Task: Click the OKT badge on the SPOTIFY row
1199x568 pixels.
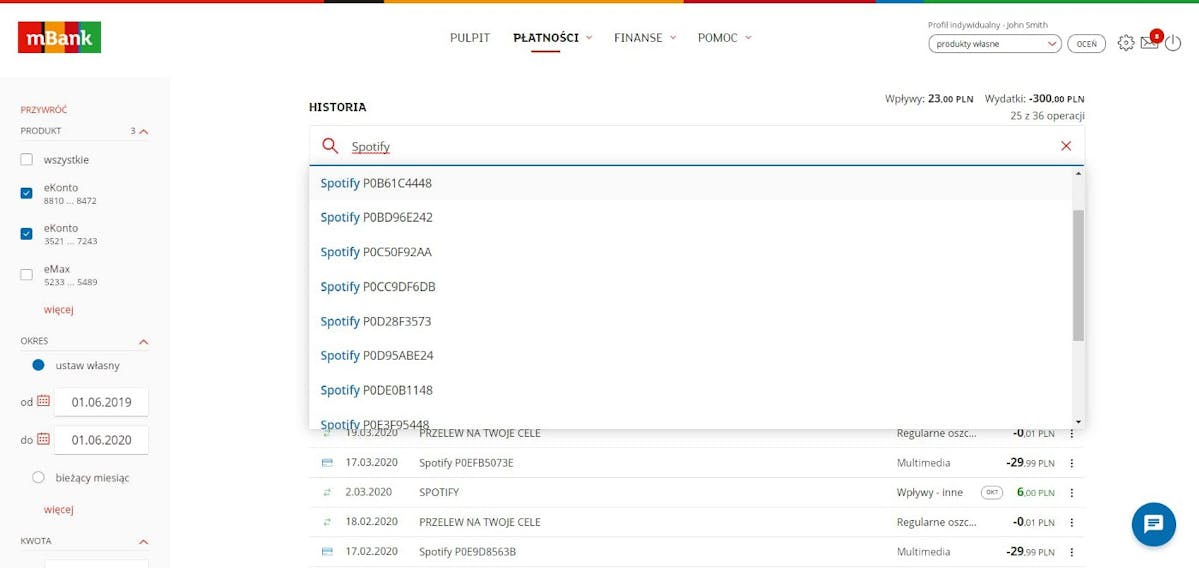Action: pos(992,492)
